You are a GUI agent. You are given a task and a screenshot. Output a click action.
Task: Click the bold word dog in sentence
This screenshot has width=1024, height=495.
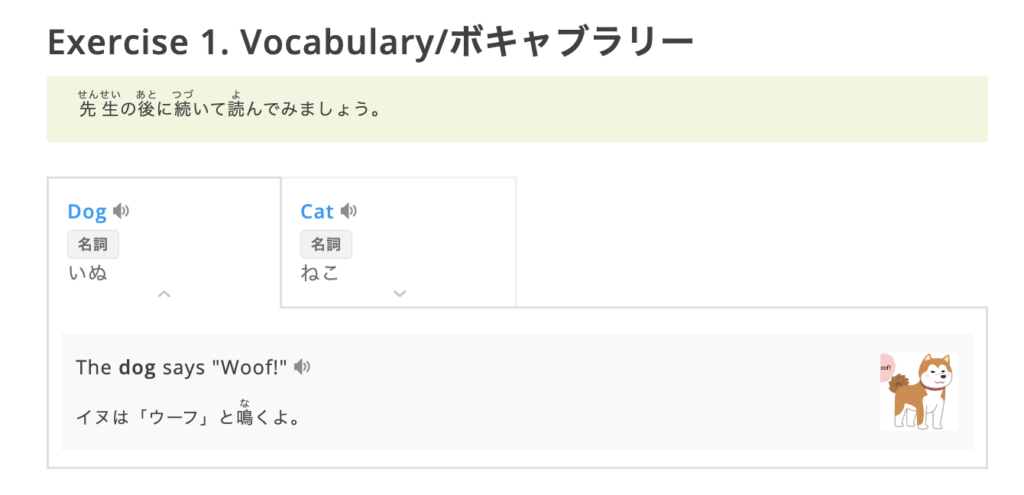(x=137, y=367)
